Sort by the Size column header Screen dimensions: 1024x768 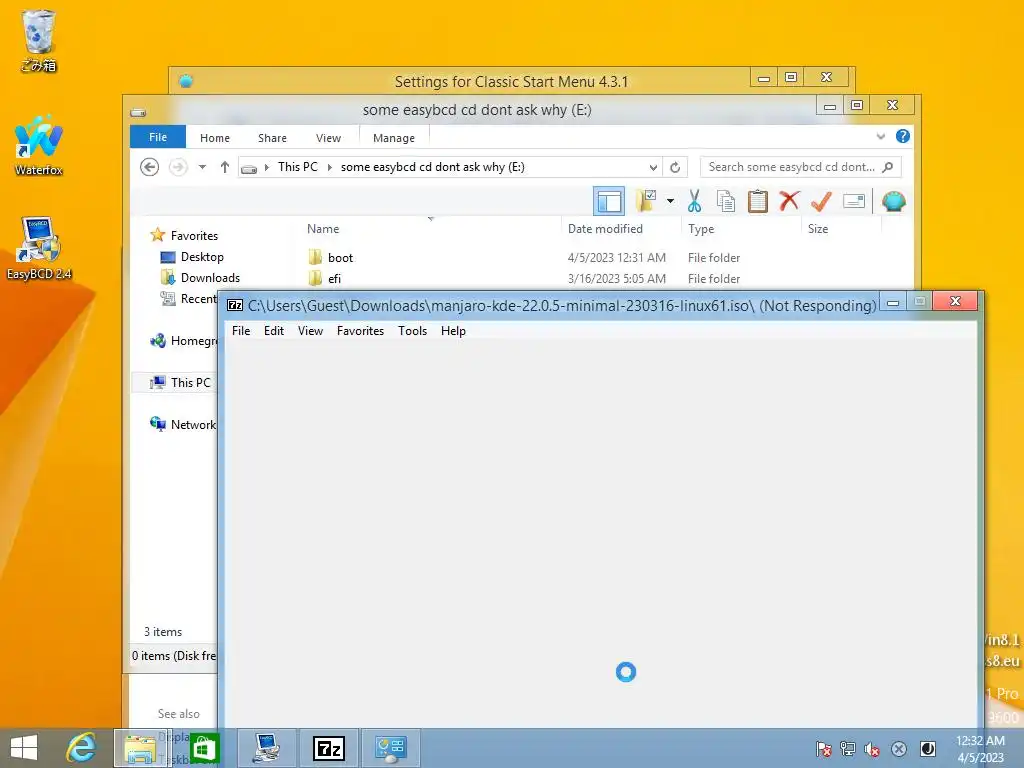tap(818, 229)
